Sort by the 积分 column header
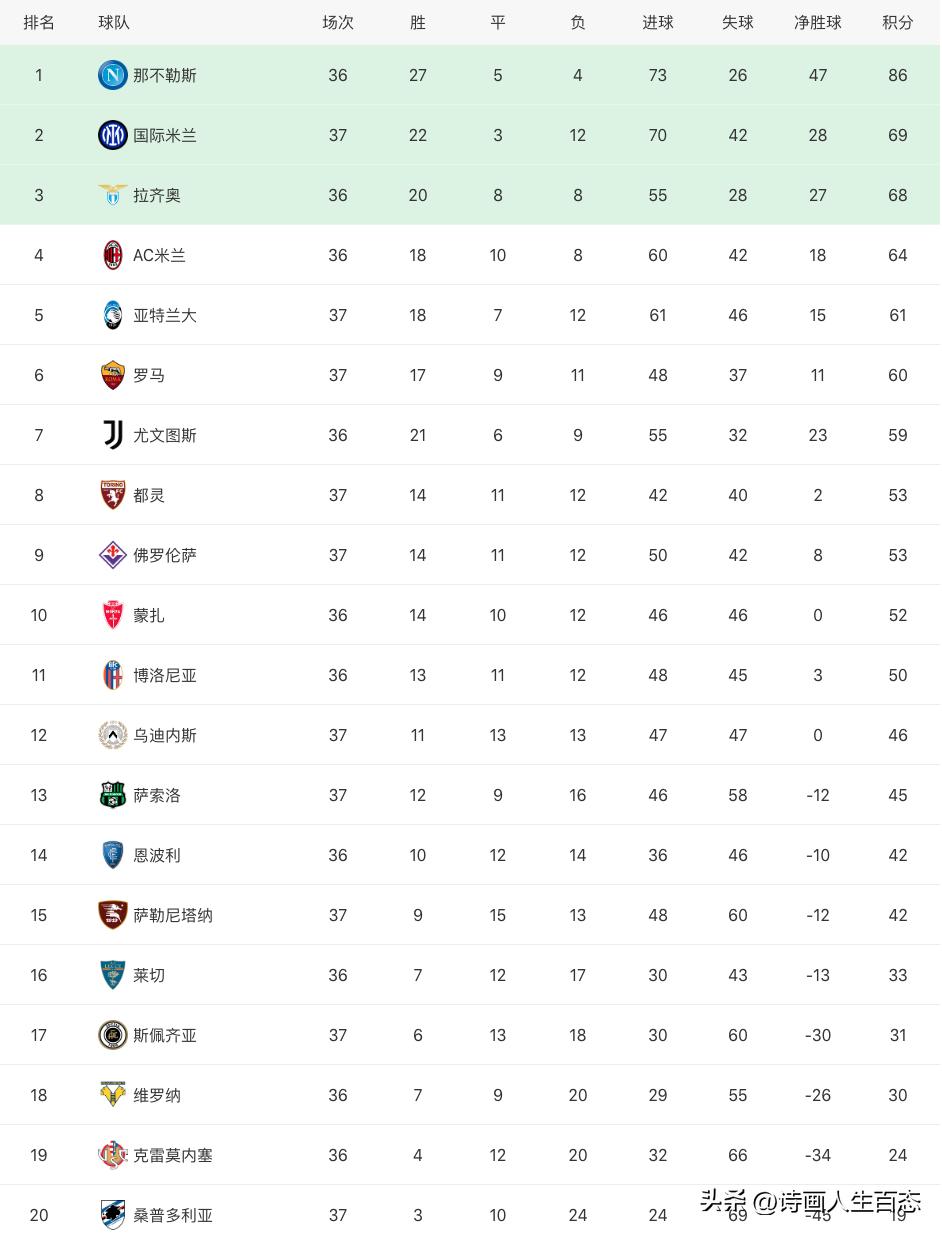This screenshot has width=942, height=1234. click(897, 22)
